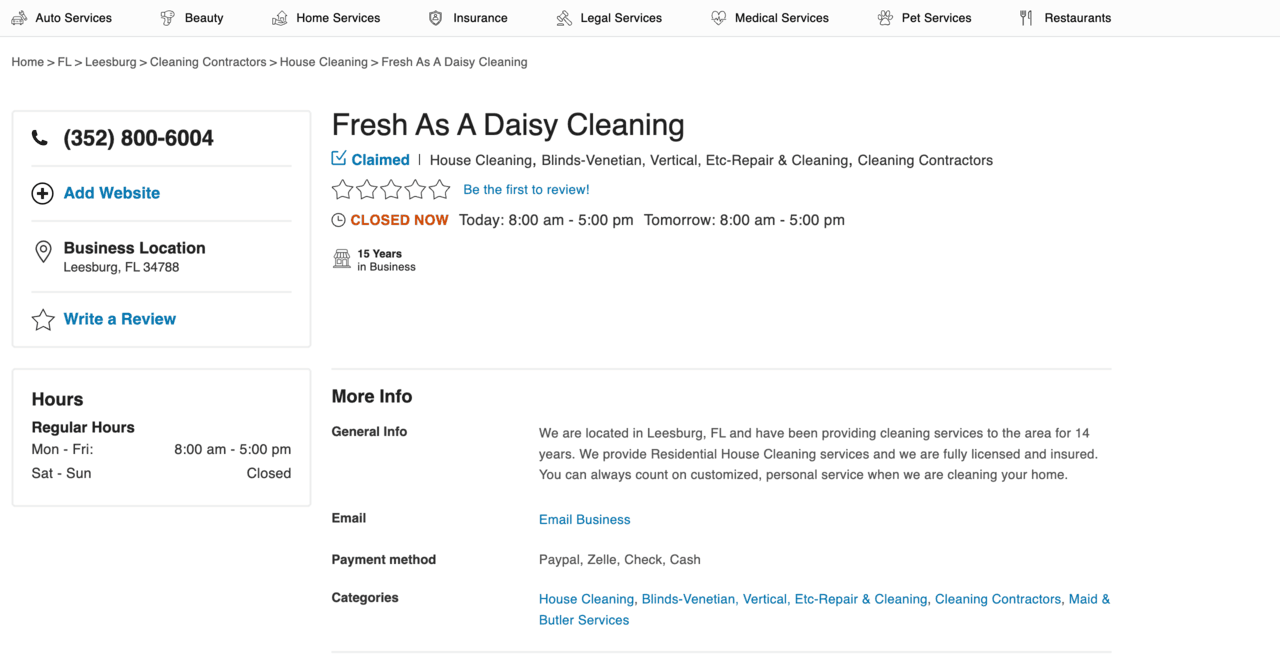Go to Leesburg in the breadcrumb

(x=110, y=62)
